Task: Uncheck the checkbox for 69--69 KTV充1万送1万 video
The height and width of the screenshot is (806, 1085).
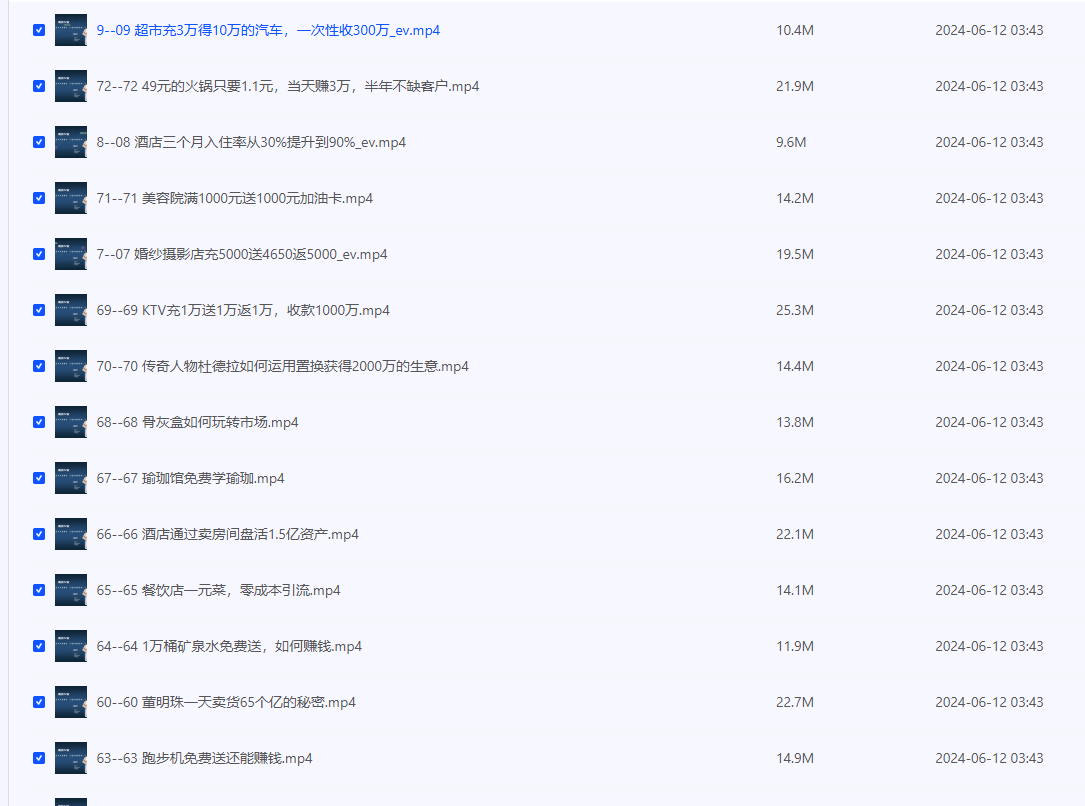Action: point(38,310)
